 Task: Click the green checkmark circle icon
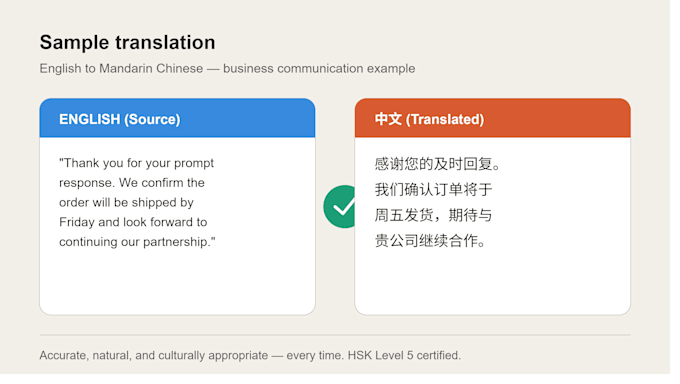tap(340, 207)
